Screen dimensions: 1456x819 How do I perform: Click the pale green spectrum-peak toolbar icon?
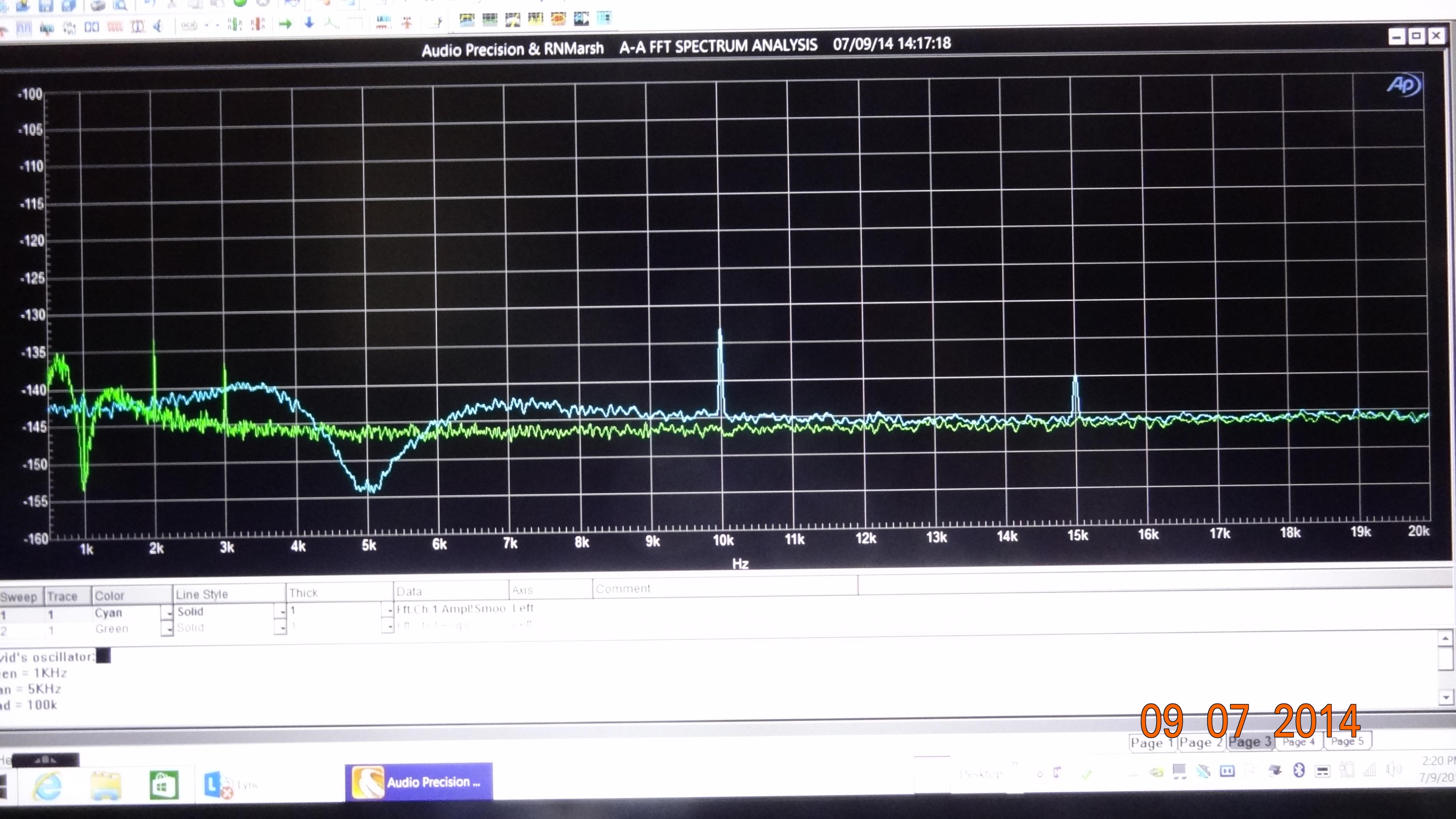(x=332, y=23)
